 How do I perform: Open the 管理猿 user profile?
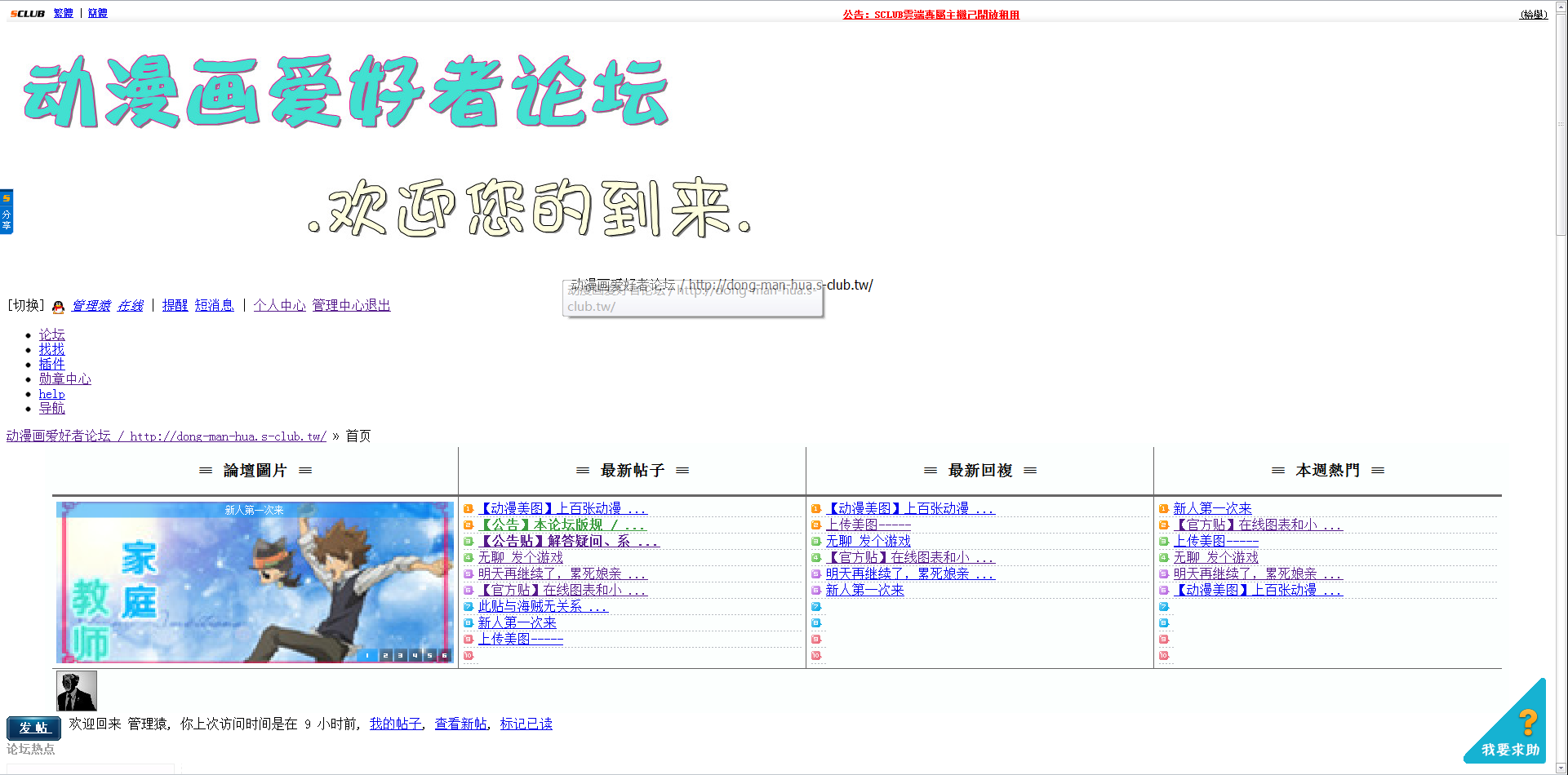point(91,305)
